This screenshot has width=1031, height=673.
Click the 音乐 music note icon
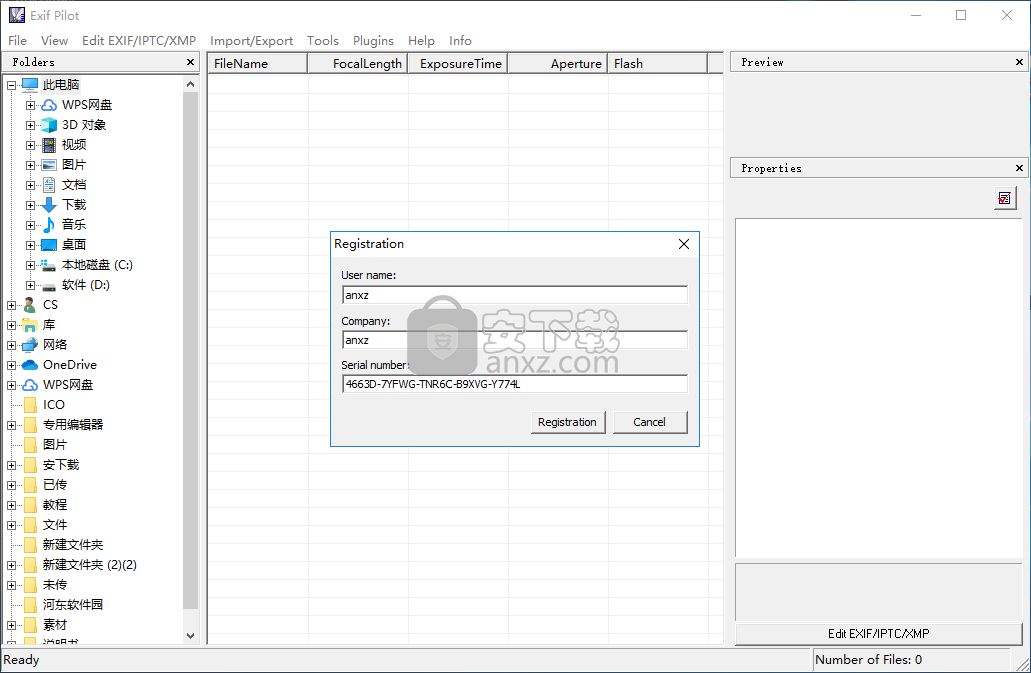(x=49, y=225)
